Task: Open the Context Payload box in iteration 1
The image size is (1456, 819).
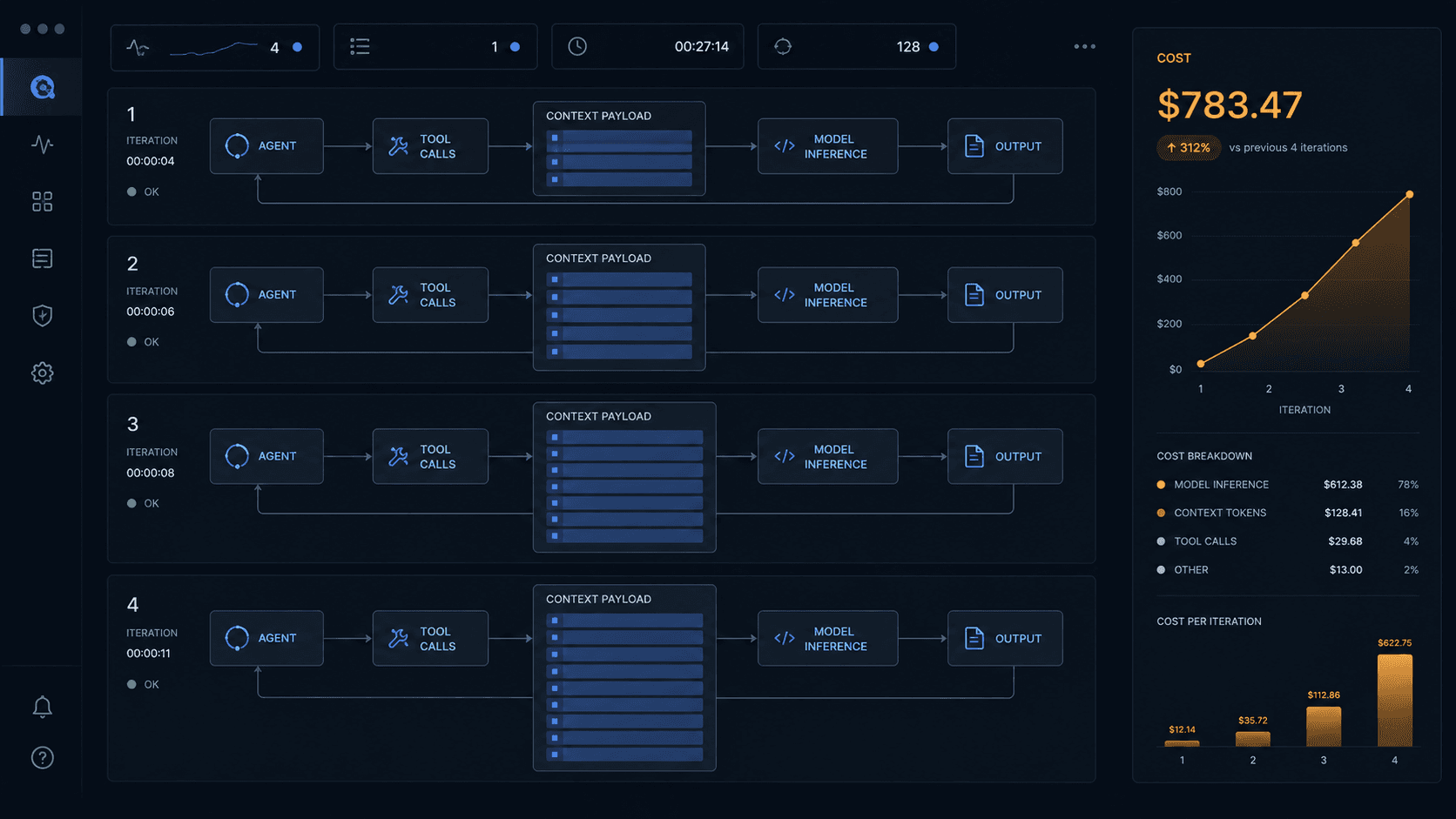Action: click(x=619, y=149)
